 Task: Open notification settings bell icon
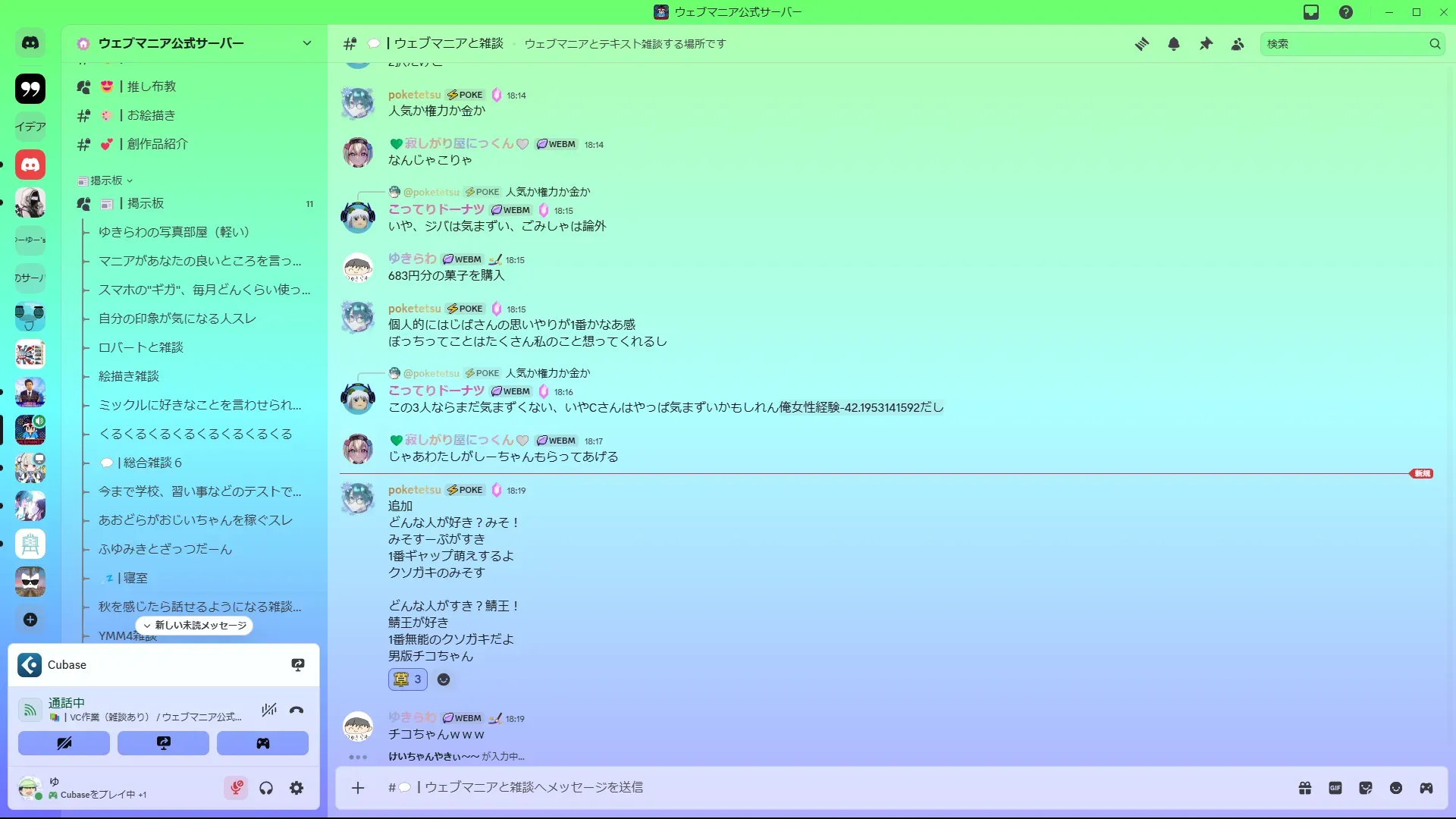coord(1173,44)
